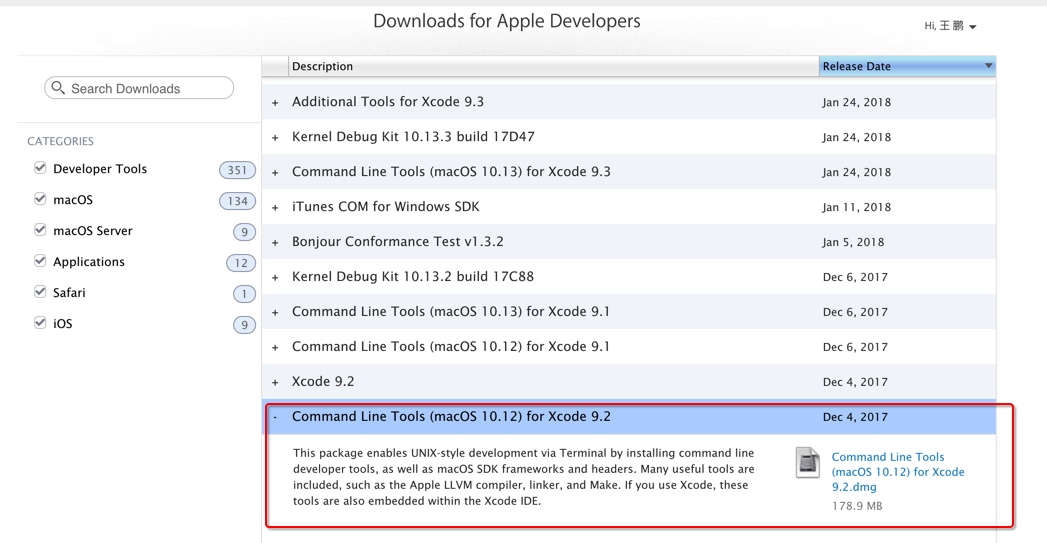Click the disk image file icon
The width and height of the screenshot is (1047, 543).
click(x=807, y=462)
